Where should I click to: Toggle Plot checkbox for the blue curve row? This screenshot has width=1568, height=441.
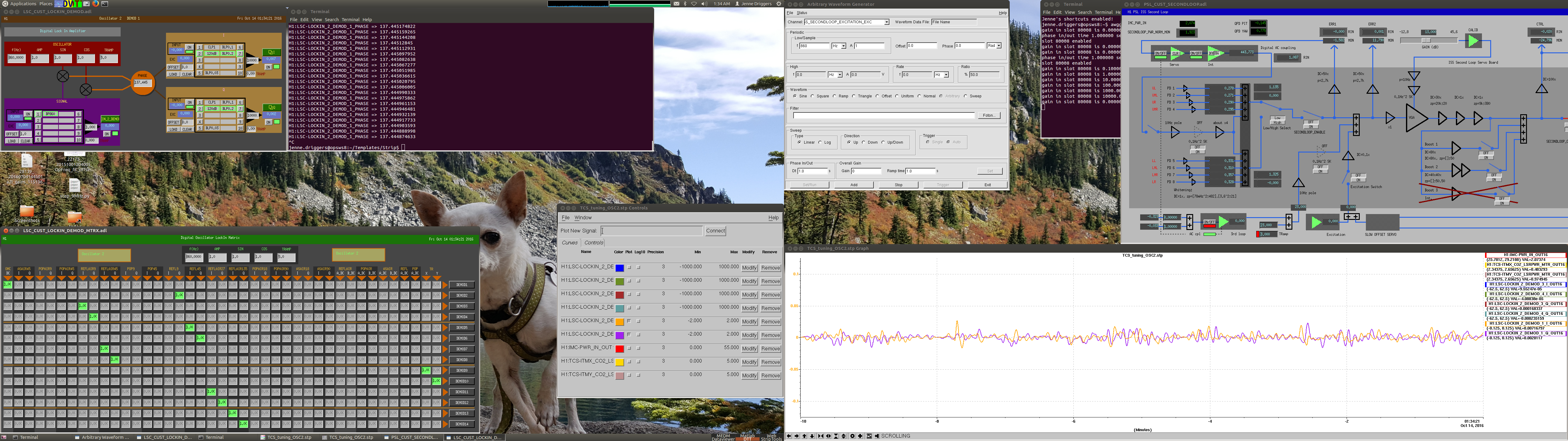[x=629, y=267]
